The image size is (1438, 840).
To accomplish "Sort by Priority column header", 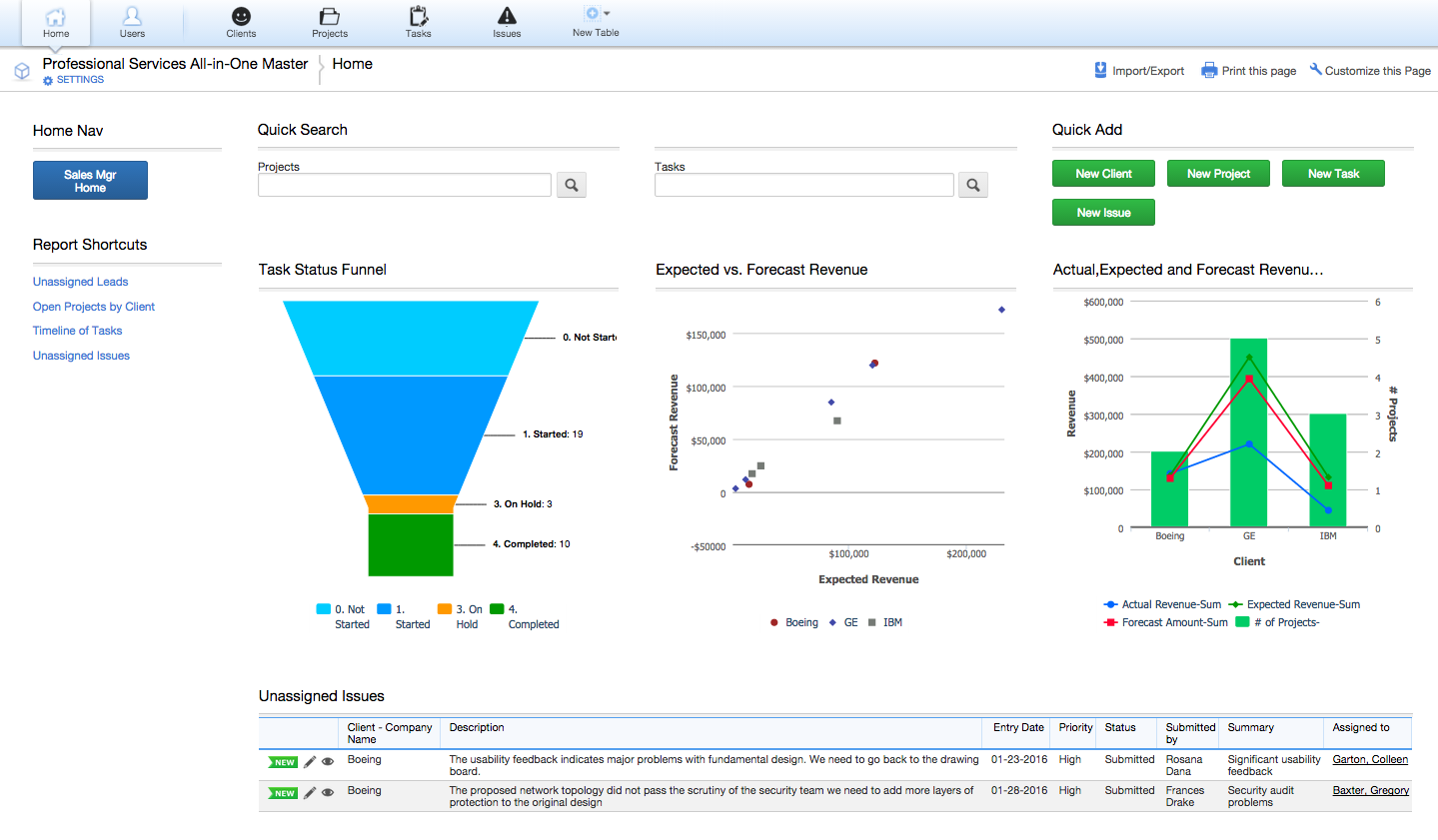I will 1075,727.
